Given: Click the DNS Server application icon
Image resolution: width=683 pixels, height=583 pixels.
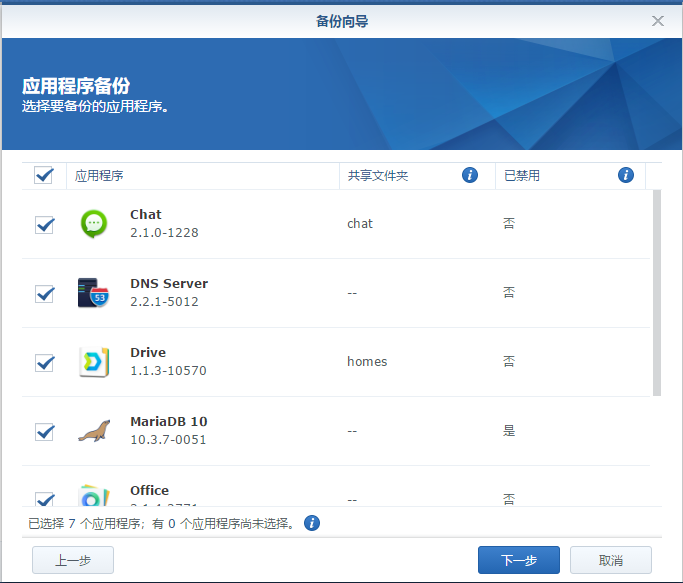Looking at the screenshot, I should 93,293.
